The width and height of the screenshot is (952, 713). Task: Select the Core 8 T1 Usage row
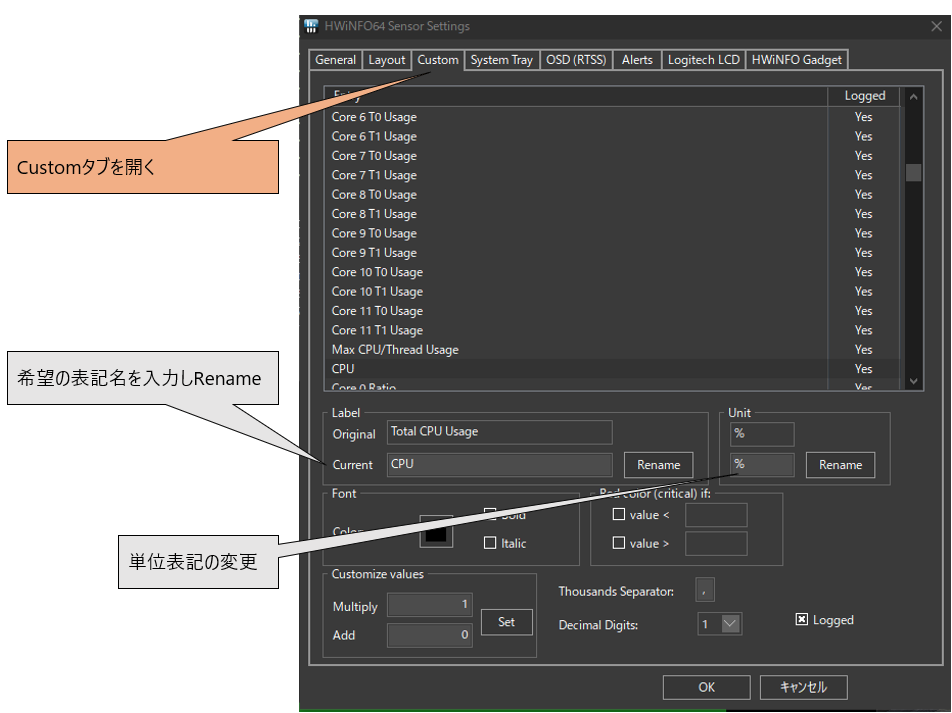coord(611,214)
